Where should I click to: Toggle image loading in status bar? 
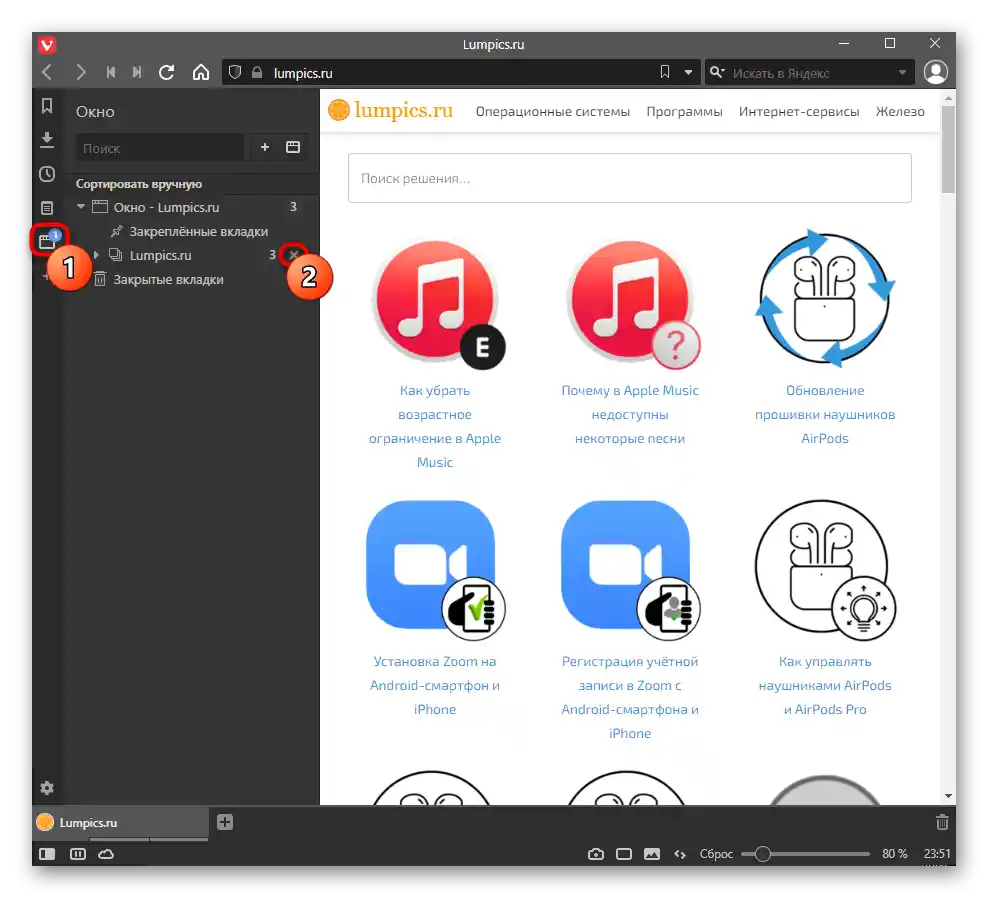[x=652, y=854]
